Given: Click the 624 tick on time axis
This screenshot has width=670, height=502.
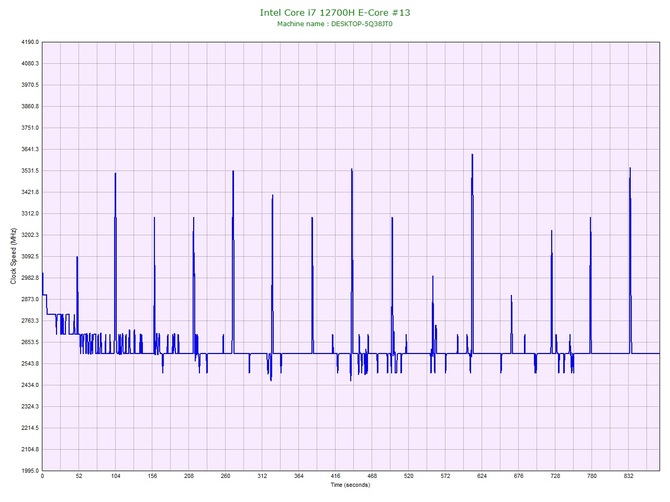Looking at the screenshot, I should (x=482, y=476).
